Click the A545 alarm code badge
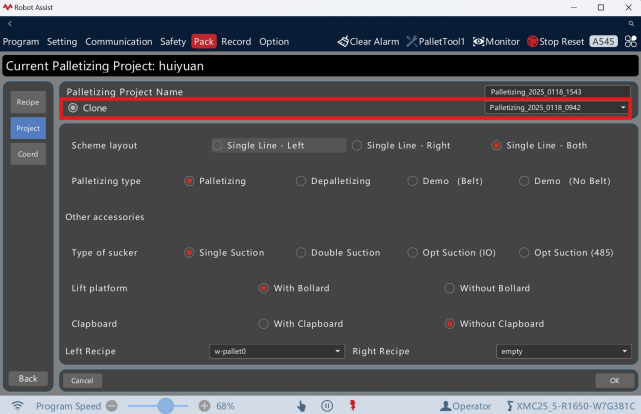 coord(603,41)
